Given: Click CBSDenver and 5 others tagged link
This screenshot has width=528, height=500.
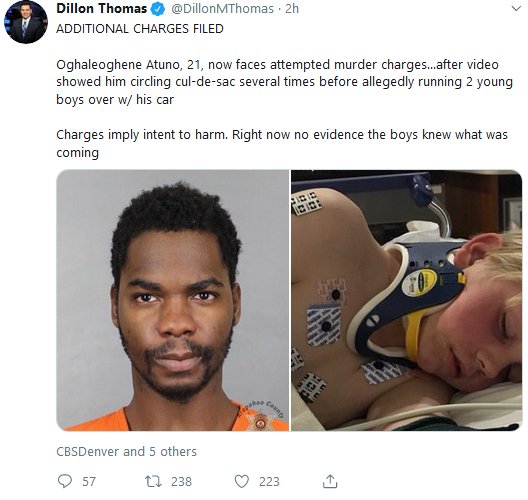Looking at the screenshot, I should tap(126, 452).
